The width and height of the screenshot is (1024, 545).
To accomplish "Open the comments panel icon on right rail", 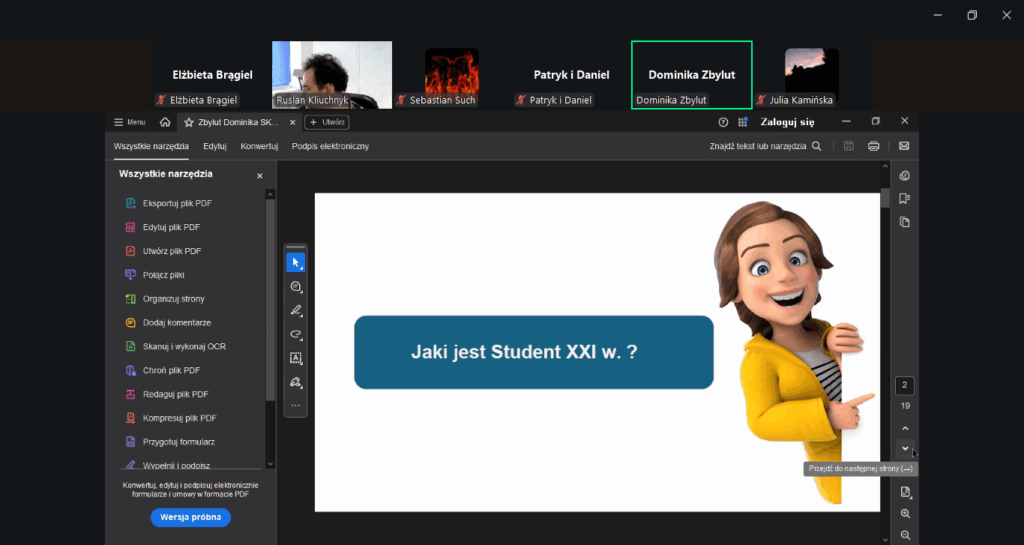I will 904,176.
